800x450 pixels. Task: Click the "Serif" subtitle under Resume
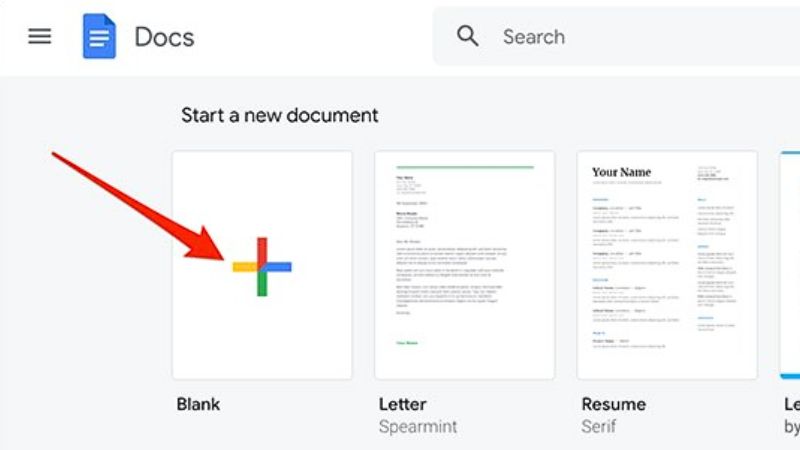pyautogui.click(x=598, y=427)
